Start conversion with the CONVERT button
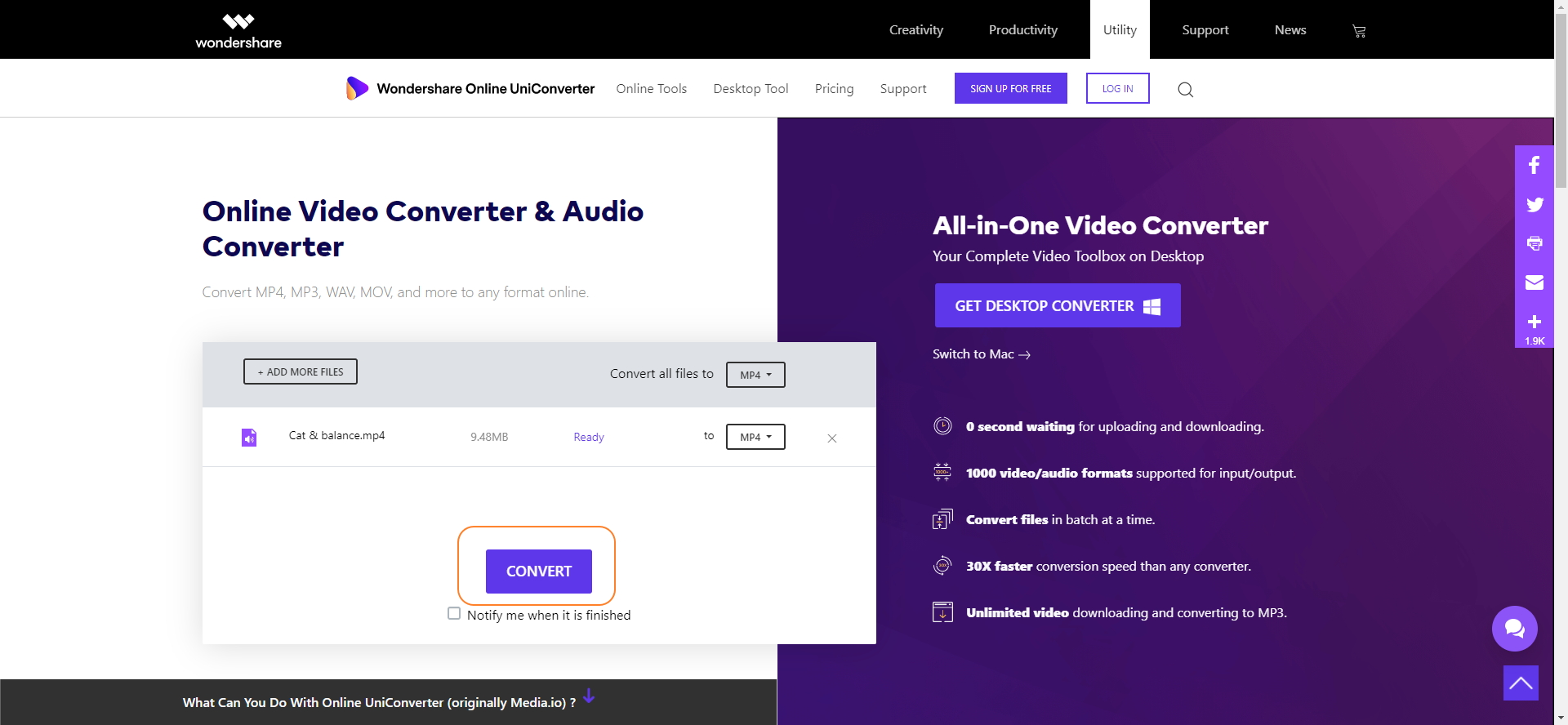 click(539, 572)
